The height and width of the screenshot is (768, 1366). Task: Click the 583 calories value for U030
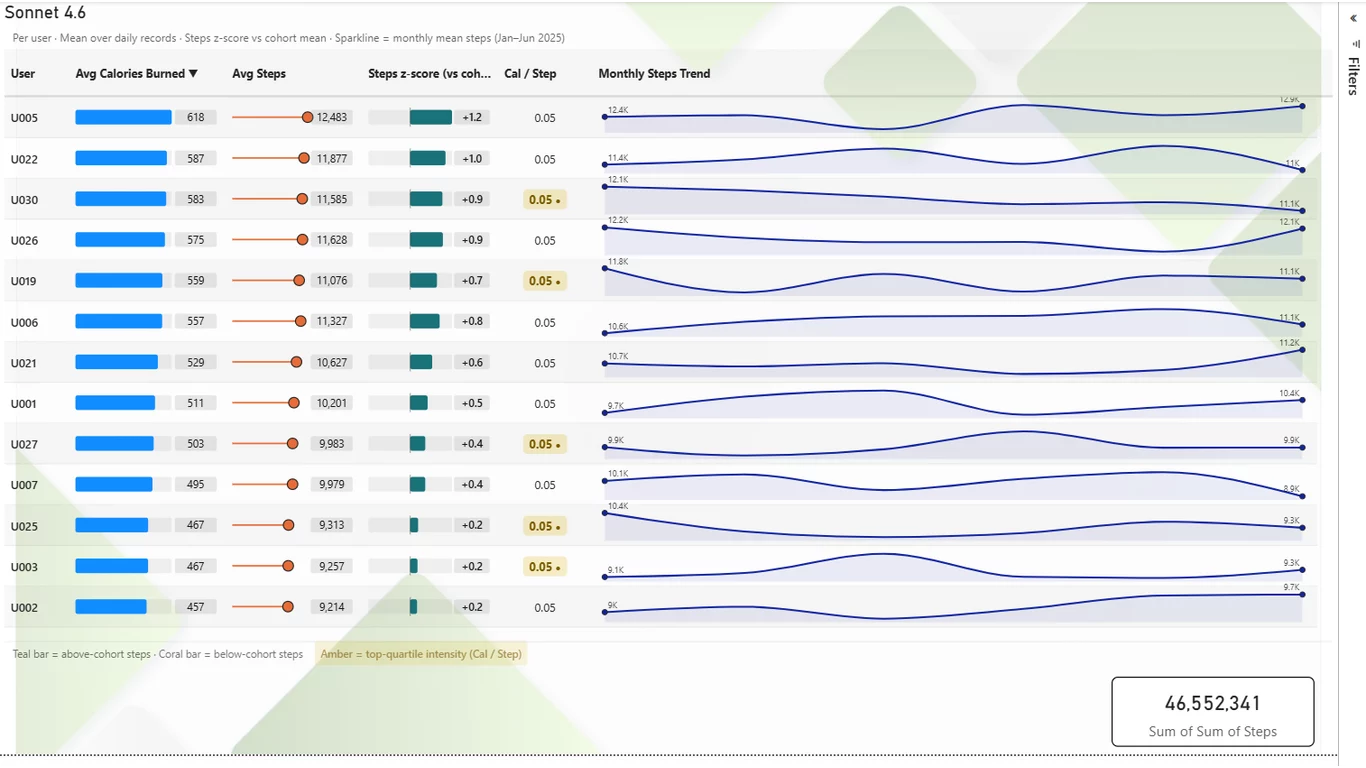pyautogui.click(x=196, y=200)
